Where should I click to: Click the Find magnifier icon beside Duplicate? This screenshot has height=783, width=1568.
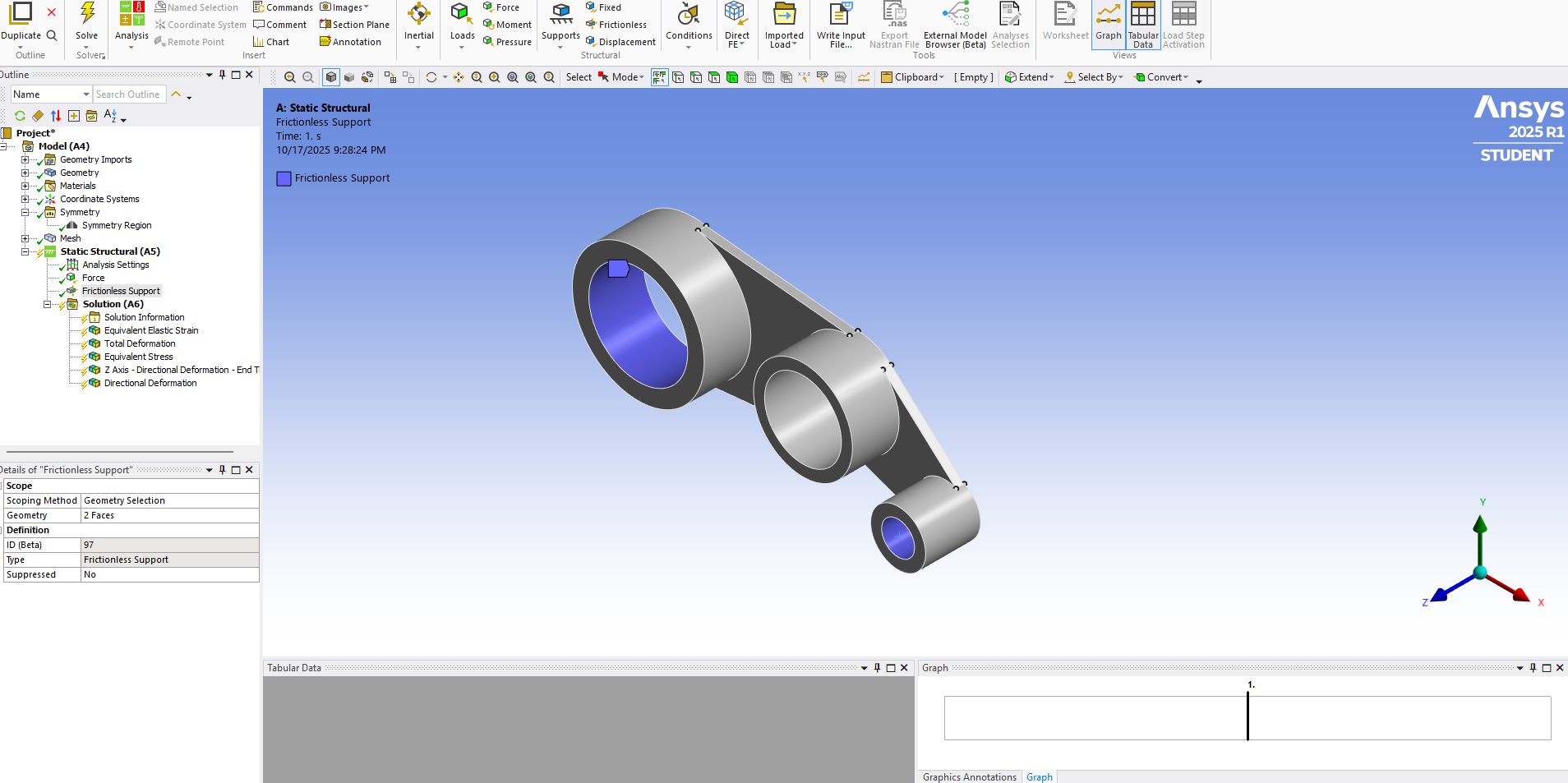(x=52, y=35)
